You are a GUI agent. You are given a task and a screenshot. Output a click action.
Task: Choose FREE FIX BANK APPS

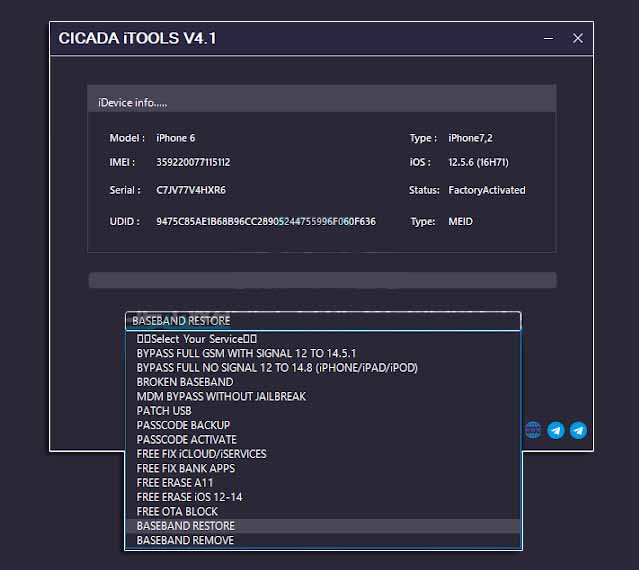point(323,468)
